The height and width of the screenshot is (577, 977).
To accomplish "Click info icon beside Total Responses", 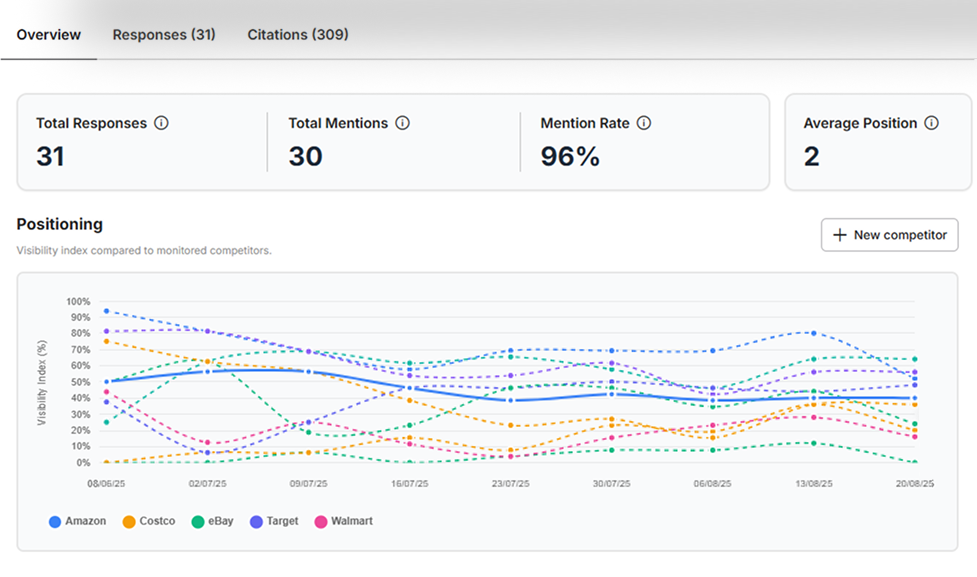I will pyautogui.click(x=161, y=124).
